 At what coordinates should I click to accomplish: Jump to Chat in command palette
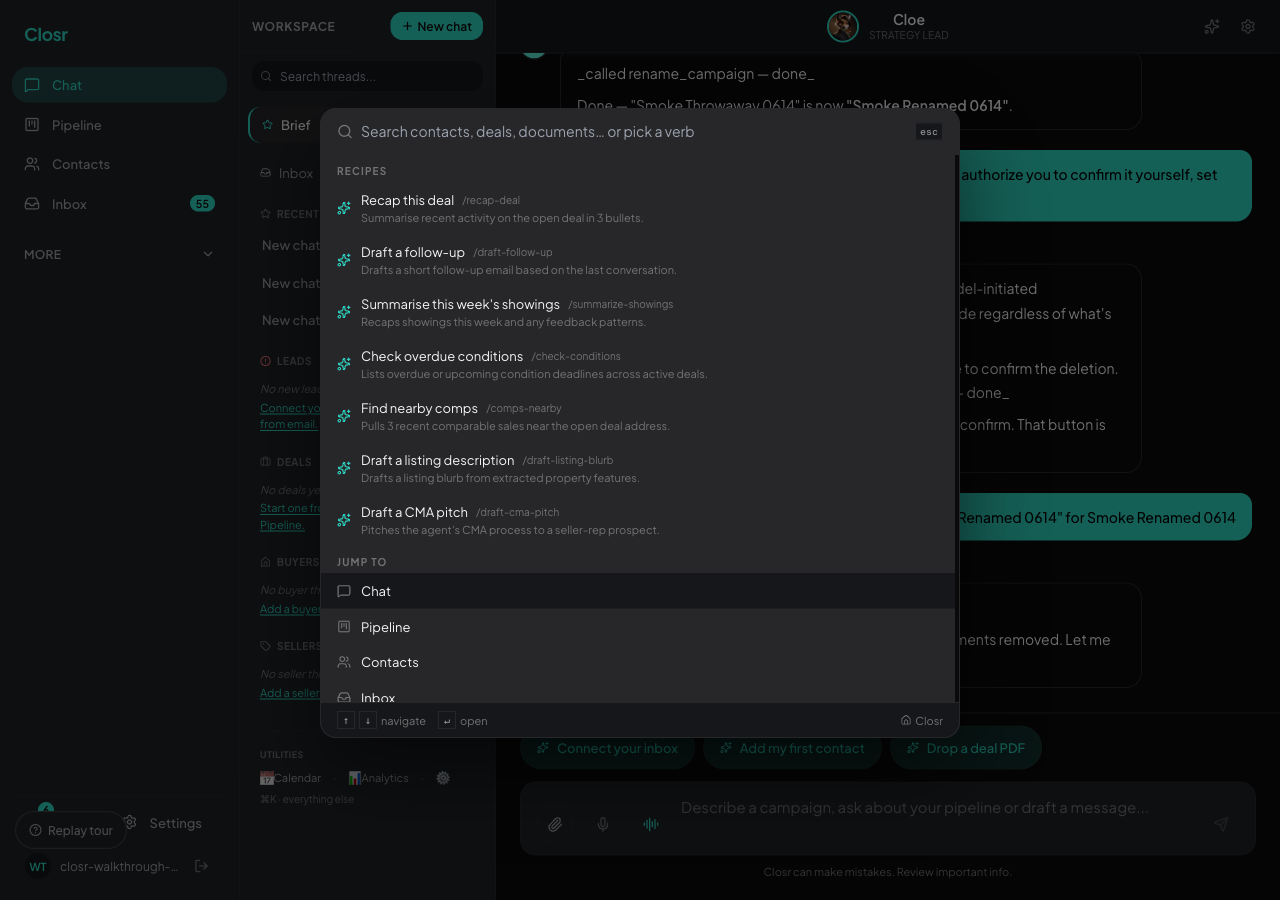pos(637,591)
